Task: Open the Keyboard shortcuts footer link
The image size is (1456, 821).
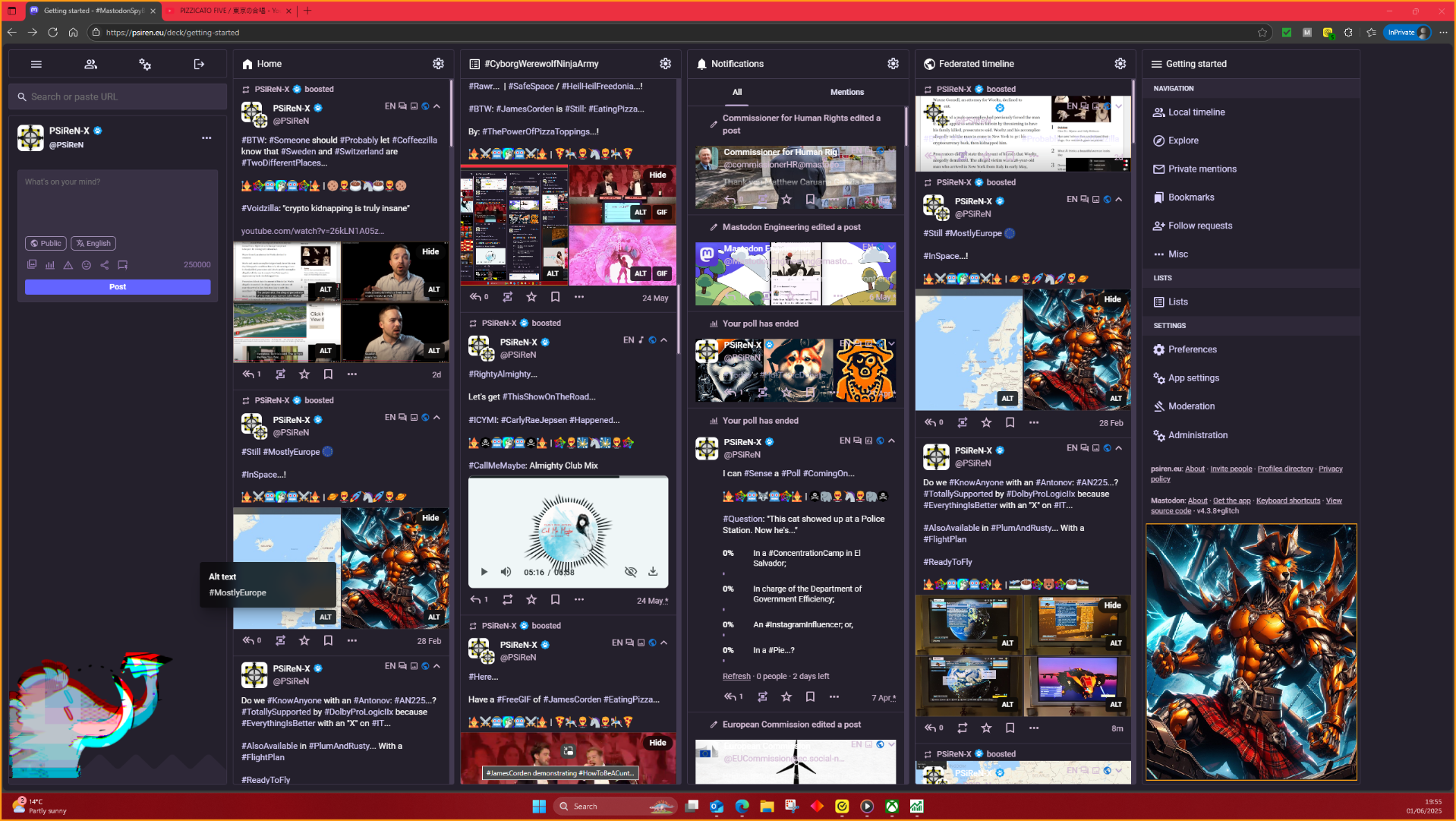Action: click(x=1288, y=501)
